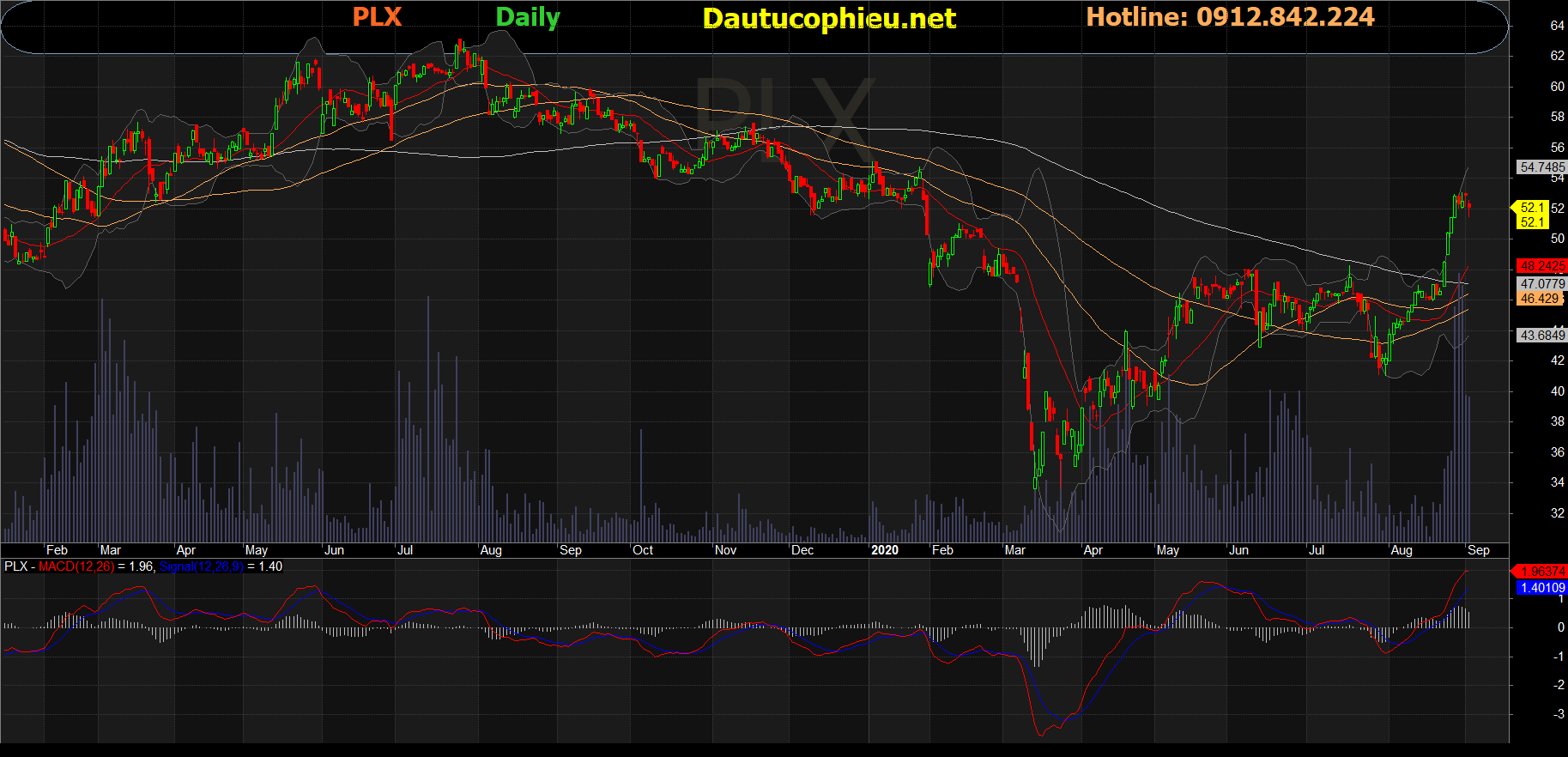This screenshot has height=757, width=1568.
Task: Select the green Daily timeframe label
Action: click(x=528, y=17)
